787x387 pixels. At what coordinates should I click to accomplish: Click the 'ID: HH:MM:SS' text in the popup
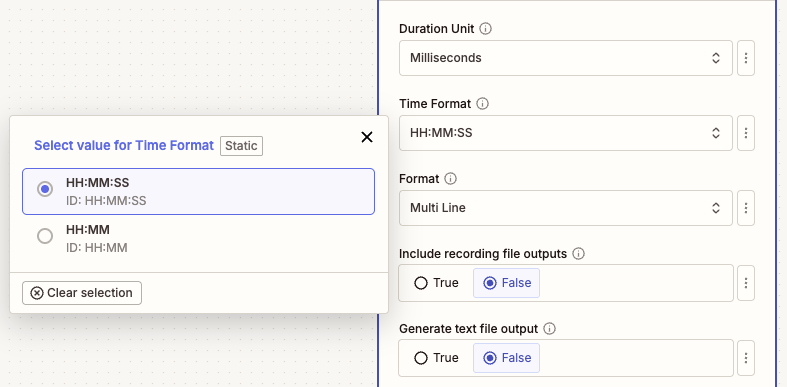point(106,201)
